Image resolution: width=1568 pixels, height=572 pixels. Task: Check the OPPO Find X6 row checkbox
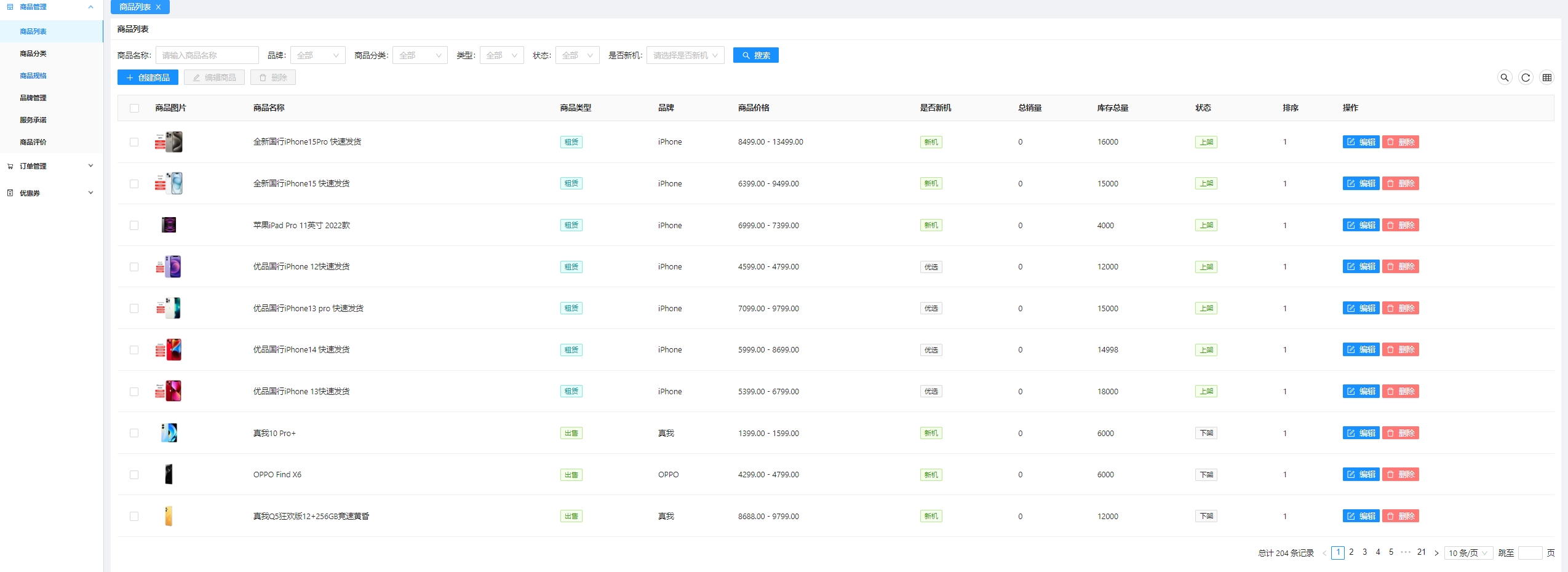(134, 475)
